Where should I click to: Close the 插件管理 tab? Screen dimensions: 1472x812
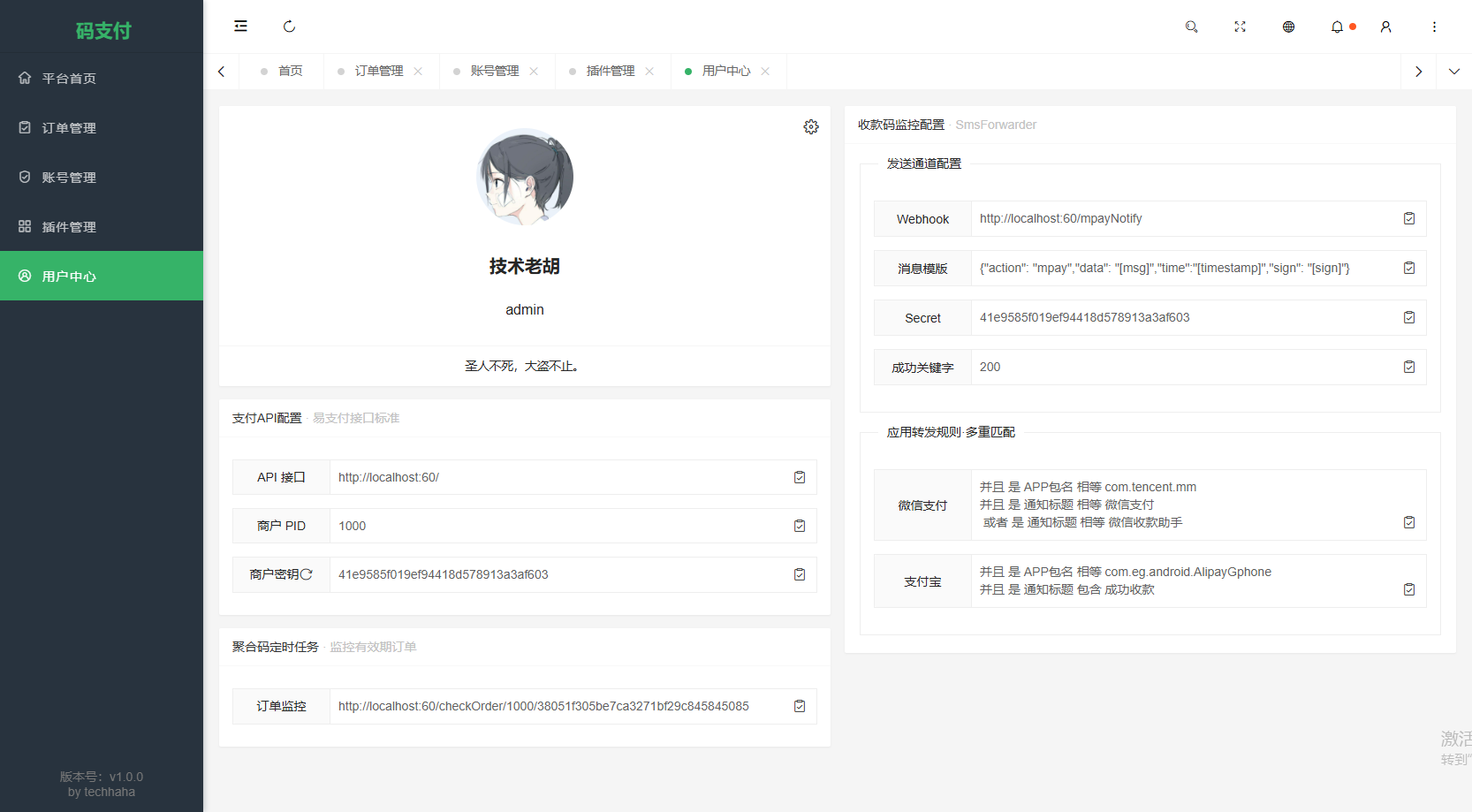[x=650, y=71]
